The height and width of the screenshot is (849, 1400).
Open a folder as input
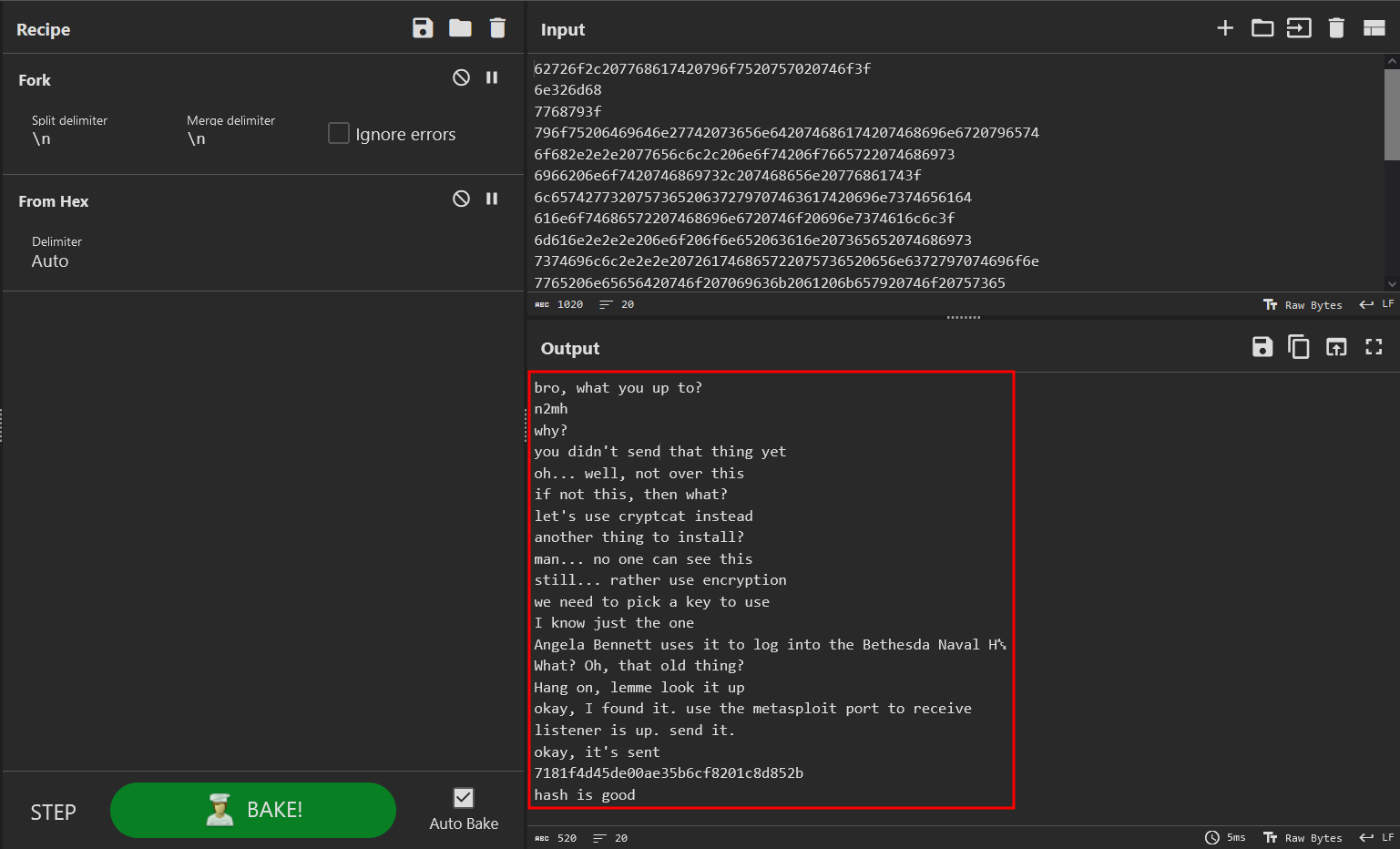coord(1262,28)
